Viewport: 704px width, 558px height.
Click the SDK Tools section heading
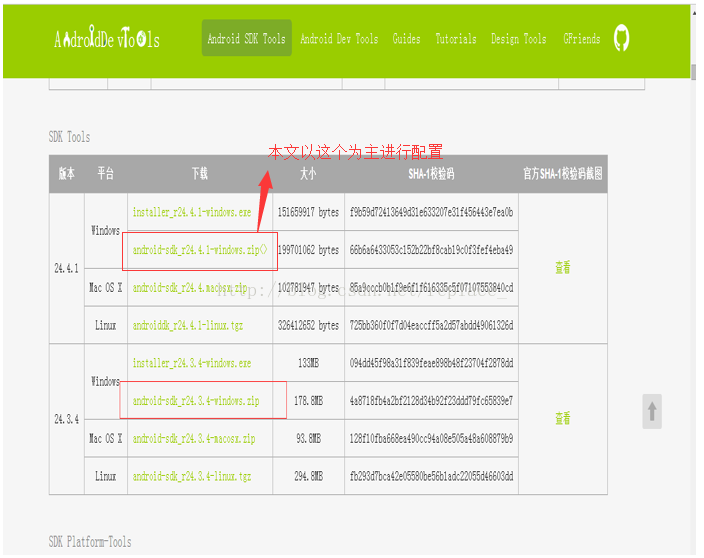coord(70,137)
